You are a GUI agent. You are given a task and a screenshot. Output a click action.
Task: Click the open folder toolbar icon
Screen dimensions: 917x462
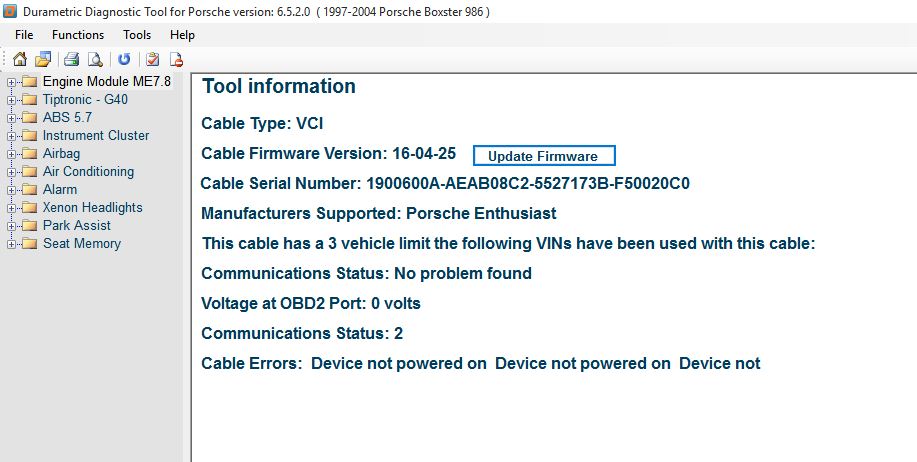tap(43, 59)
